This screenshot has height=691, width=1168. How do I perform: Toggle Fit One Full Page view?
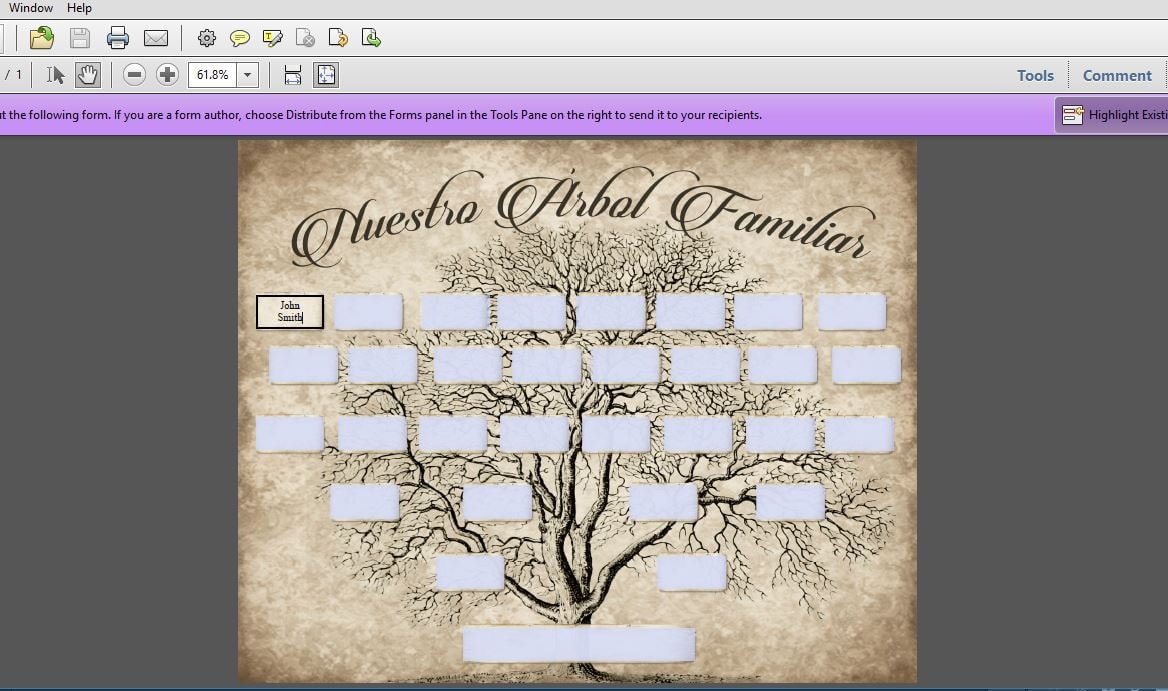[x=326, y=74]
